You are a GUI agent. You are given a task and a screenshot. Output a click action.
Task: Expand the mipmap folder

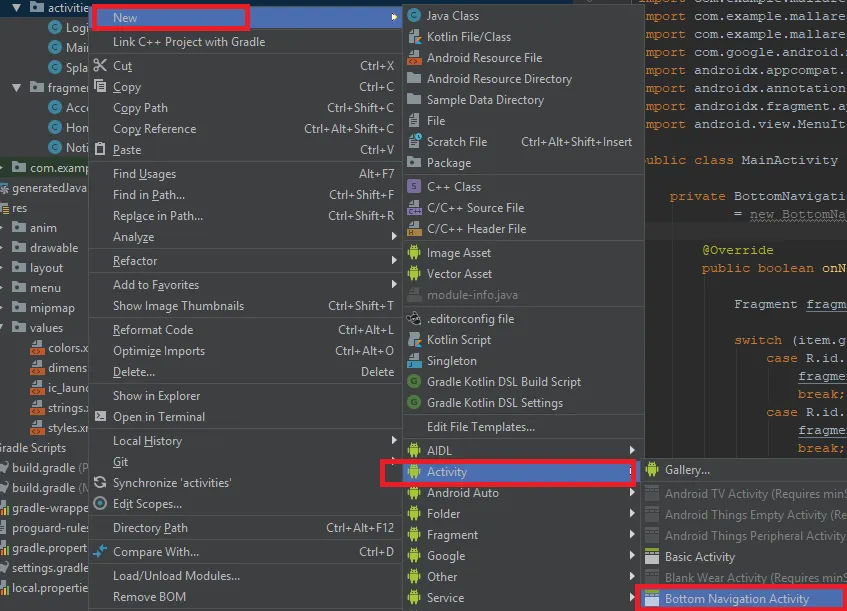(50, 307)
